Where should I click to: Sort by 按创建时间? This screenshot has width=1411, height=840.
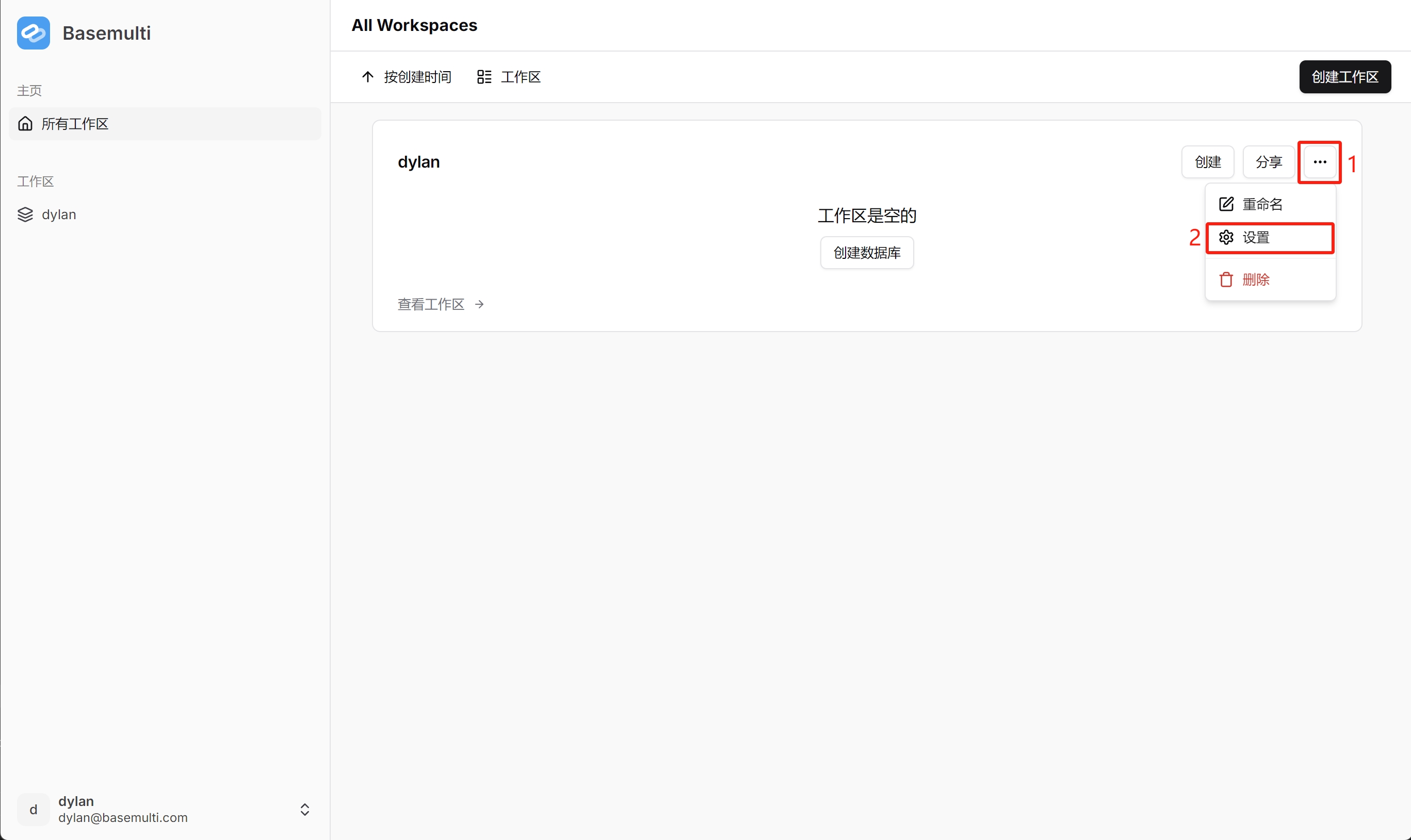point(406,77)
